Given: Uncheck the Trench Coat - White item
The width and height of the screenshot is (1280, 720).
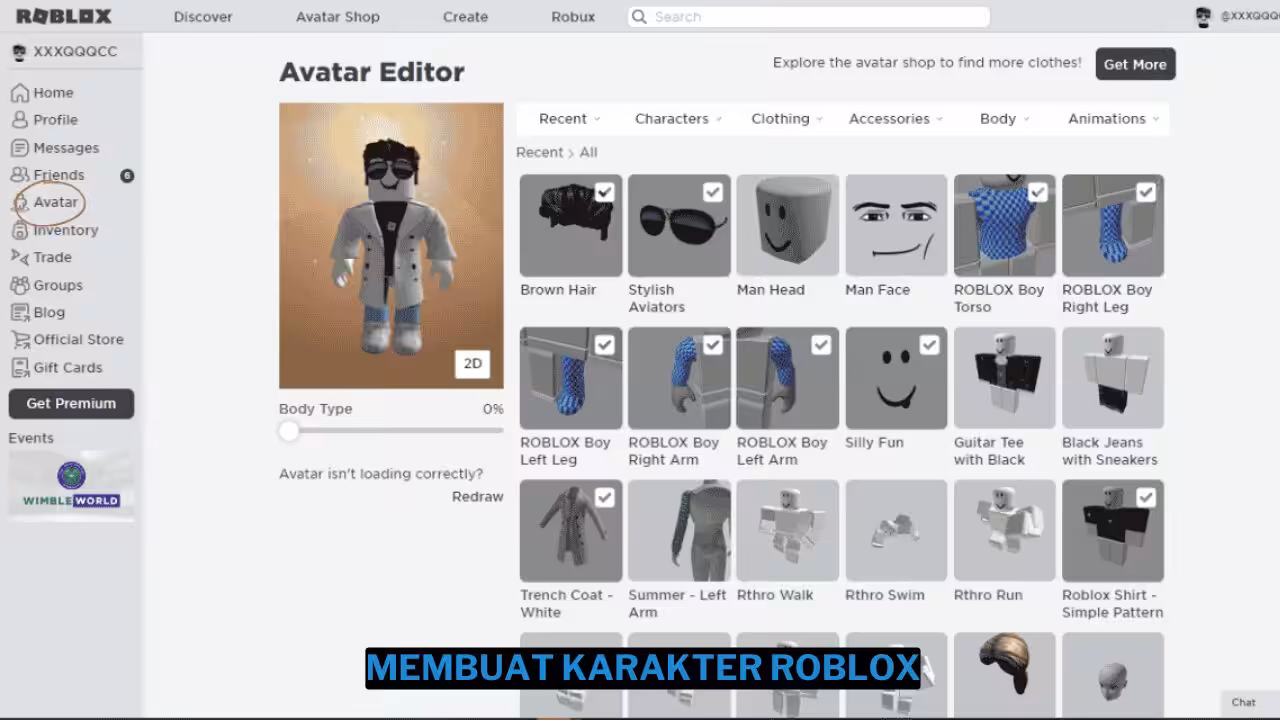Looking at the screenshot, I should (x=604, y=497).
